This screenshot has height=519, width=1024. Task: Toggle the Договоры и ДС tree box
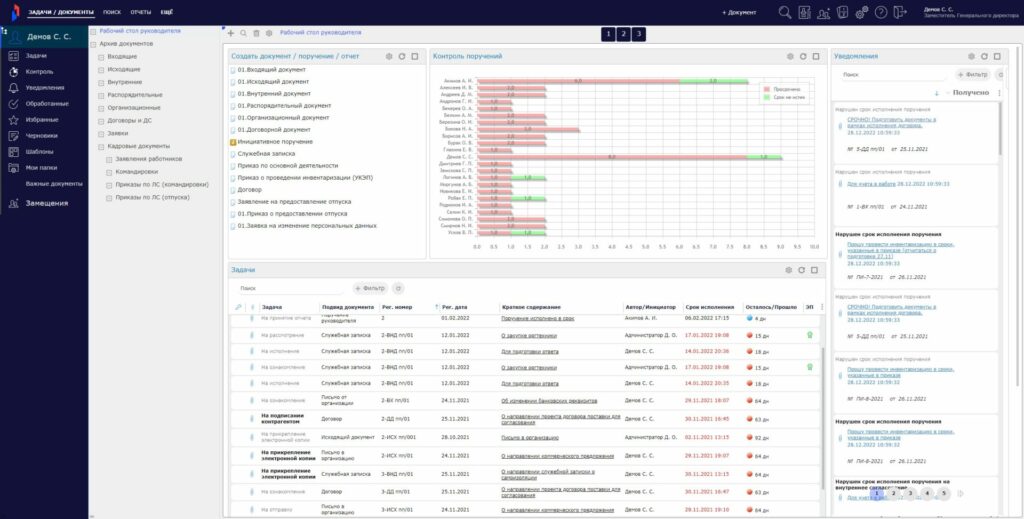click(101, 120)
